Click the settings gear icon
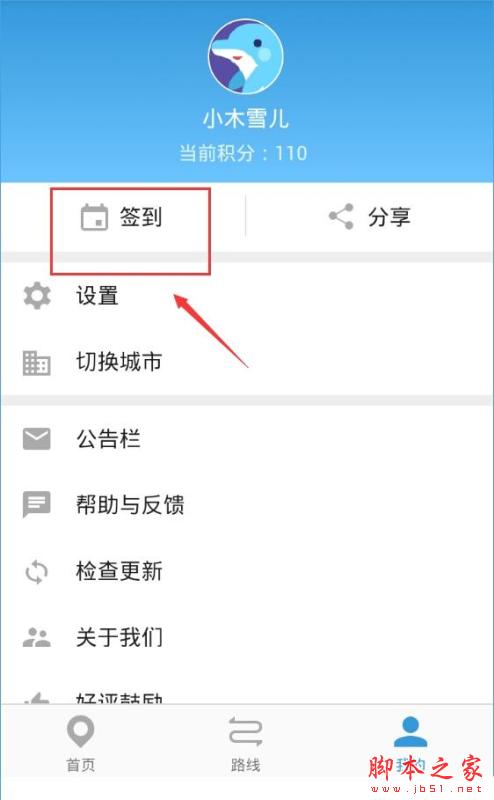 point(37,296)
